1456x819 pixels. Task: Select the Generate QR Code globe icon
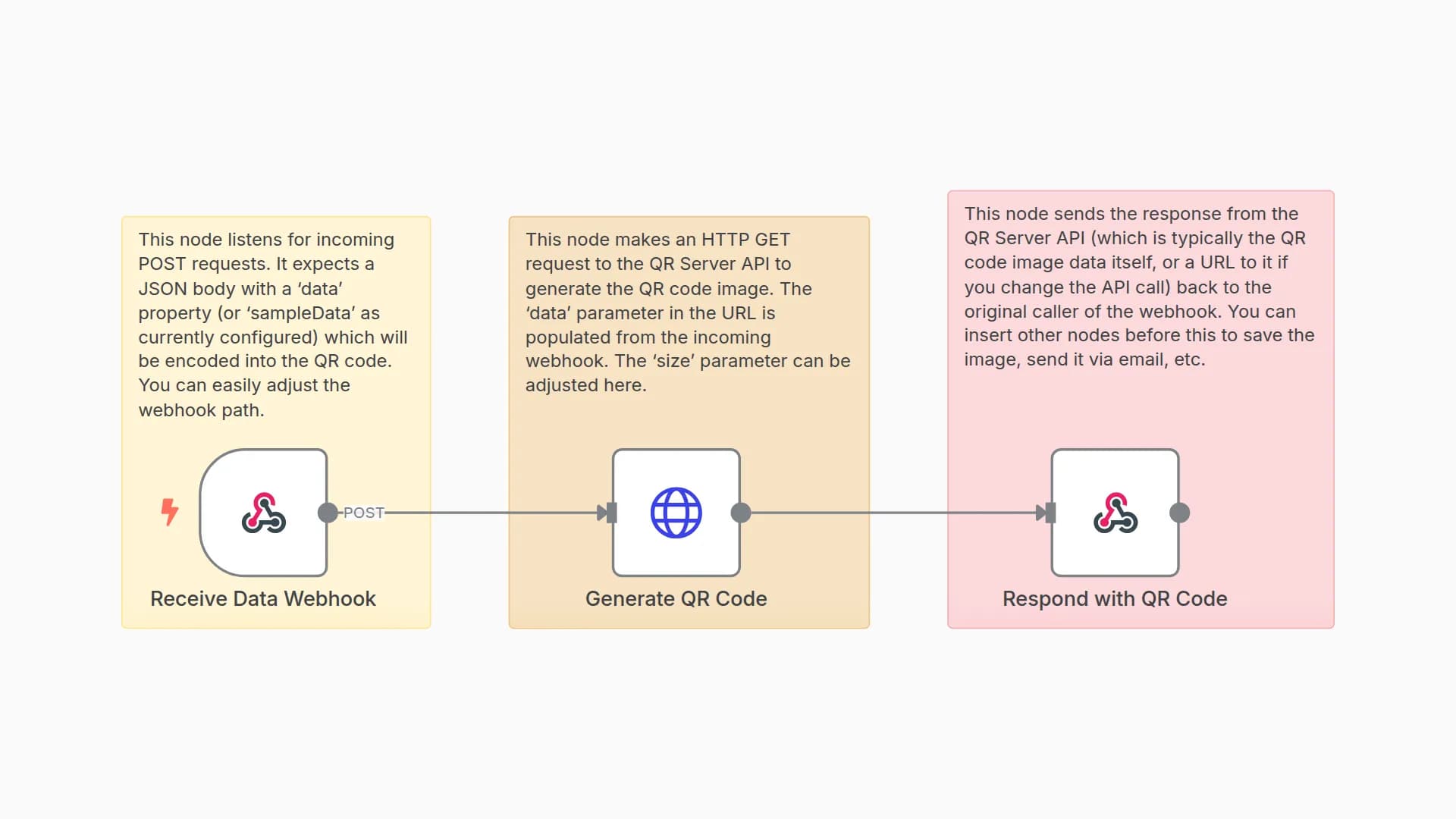click(x=676, y=513)
